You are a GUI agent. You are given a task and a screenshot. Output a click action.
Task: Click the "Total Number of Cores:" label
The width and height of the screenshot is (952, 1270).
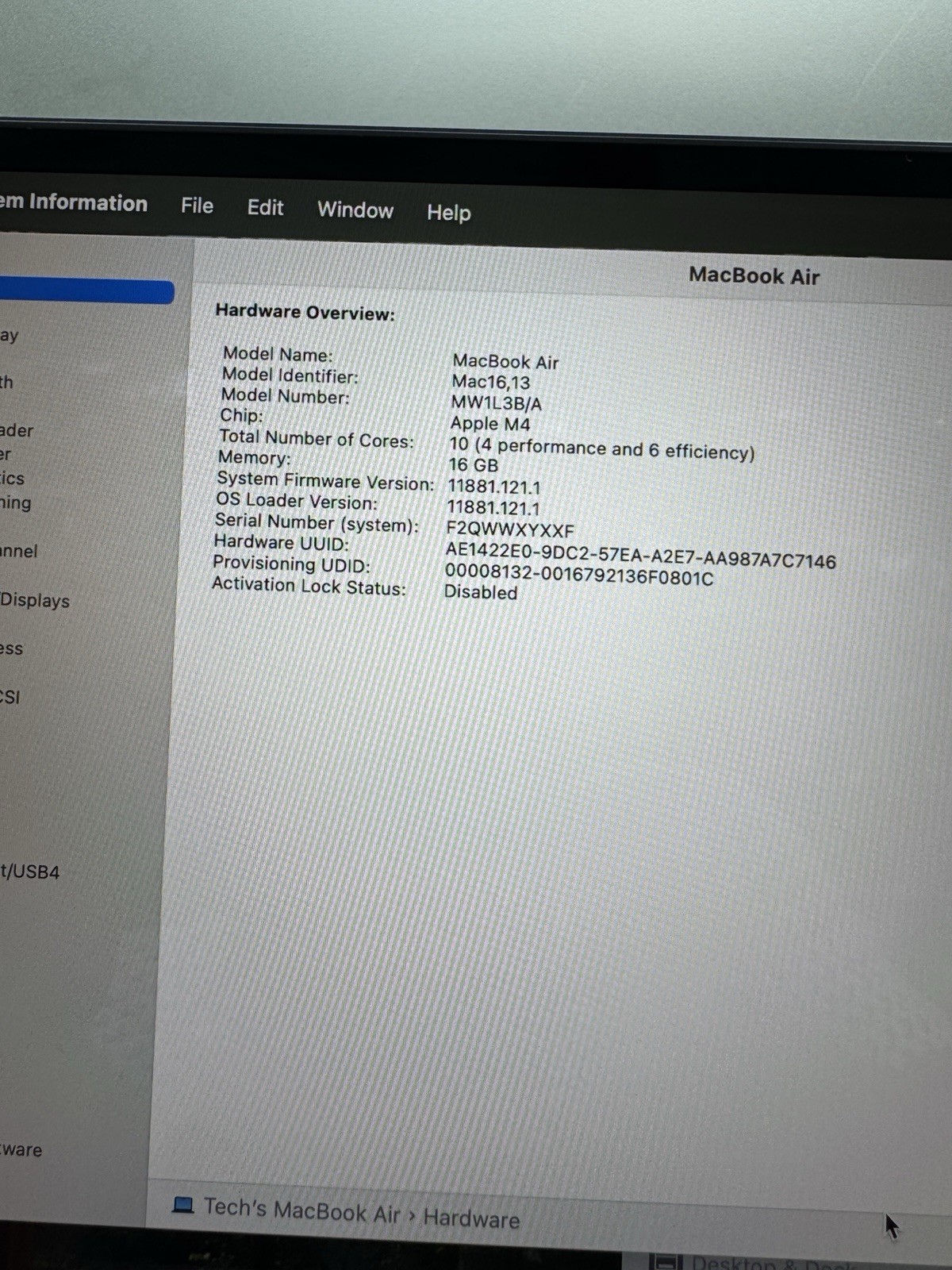[x=317, y=438]
